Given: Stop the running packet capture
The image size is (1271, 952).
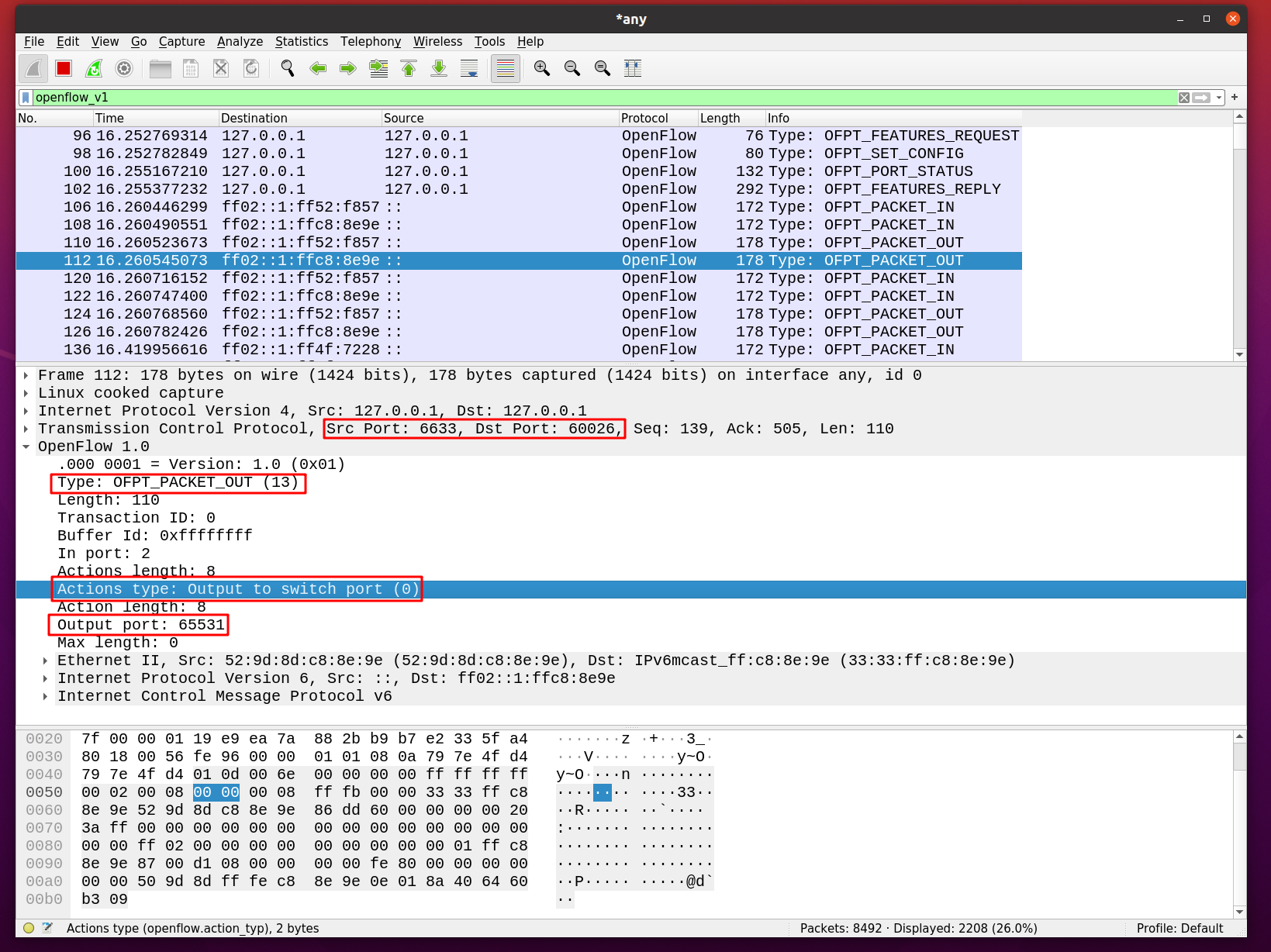Looking at the screenshot, I should tap(64, 69).
